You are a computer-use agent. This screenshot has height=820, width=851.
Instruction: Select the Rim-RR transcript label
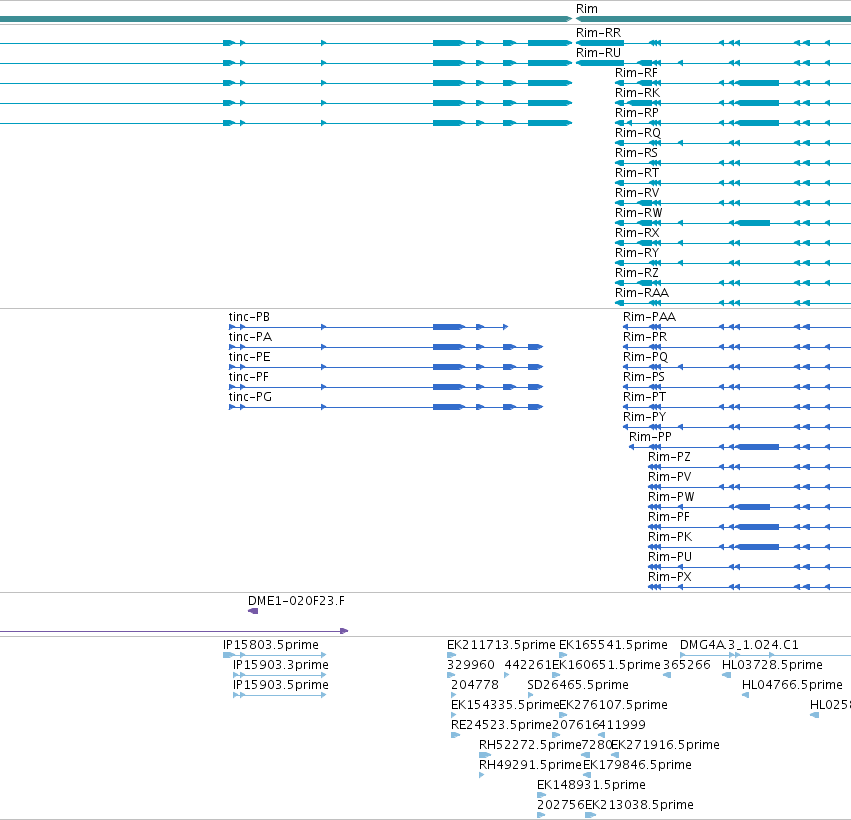[x=598, y=33]
